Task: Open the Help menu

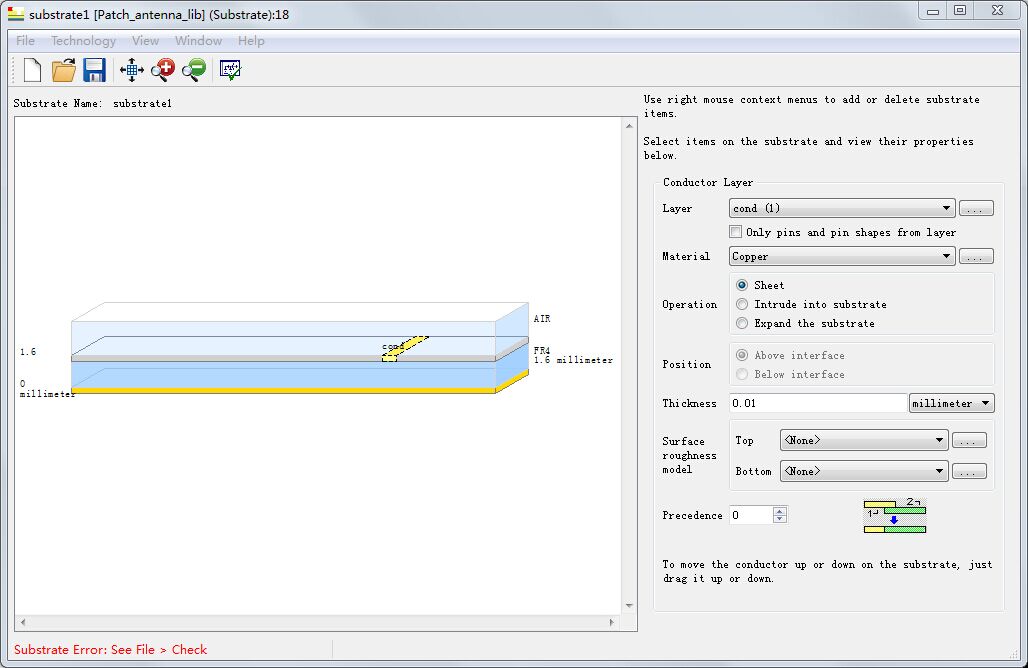Action: [251, 41]
